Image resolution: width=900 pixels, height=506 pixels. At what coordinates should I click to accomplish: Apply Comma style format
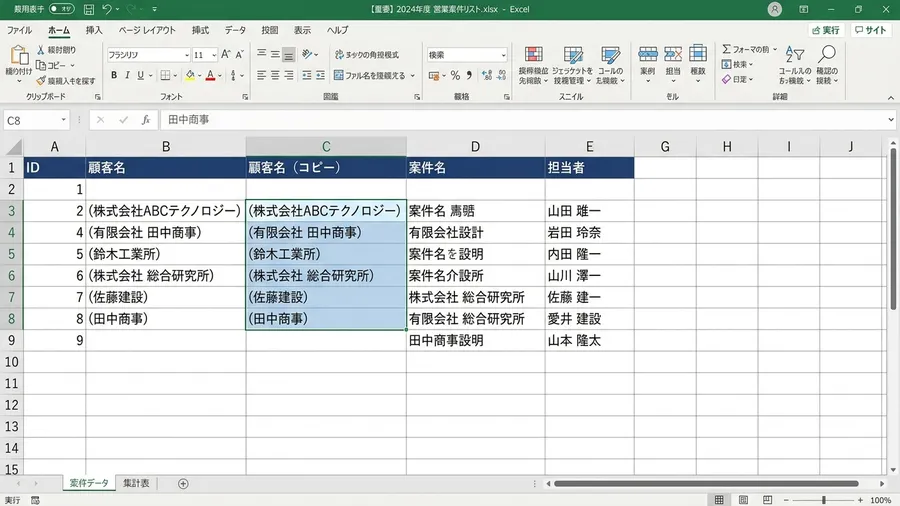[469, 75]
